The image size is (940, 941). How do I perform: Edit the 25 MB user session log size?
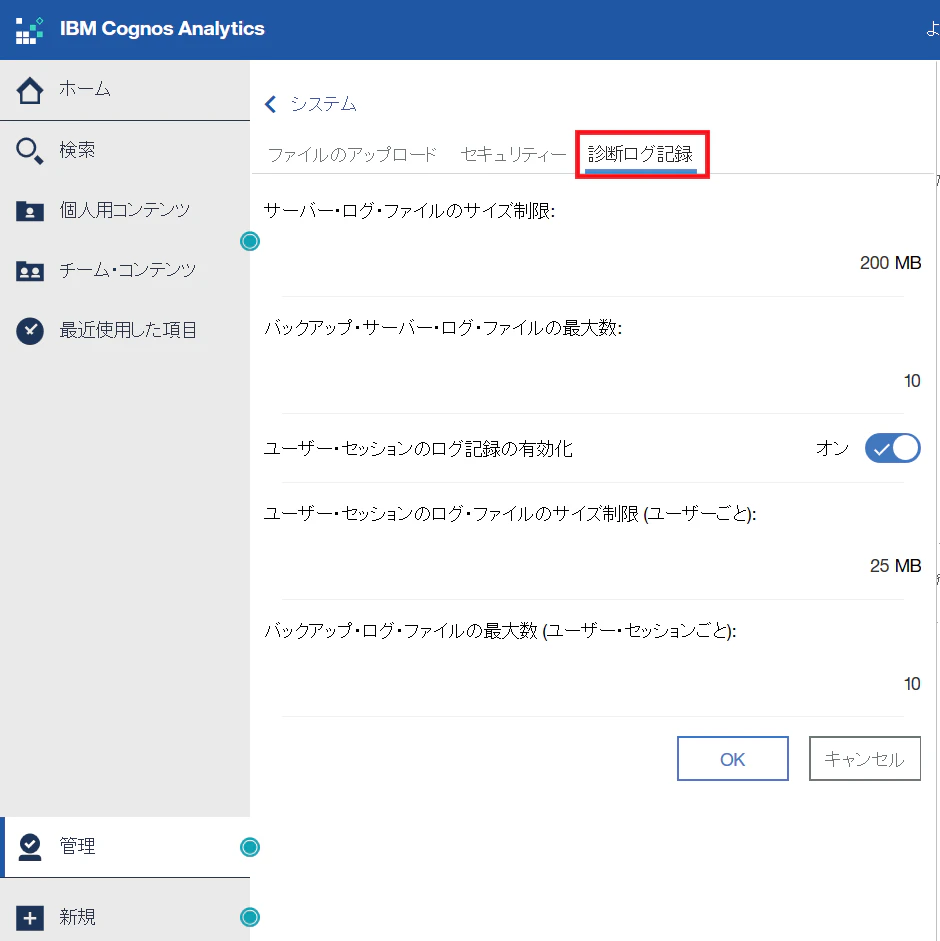[x=895, y=566]
